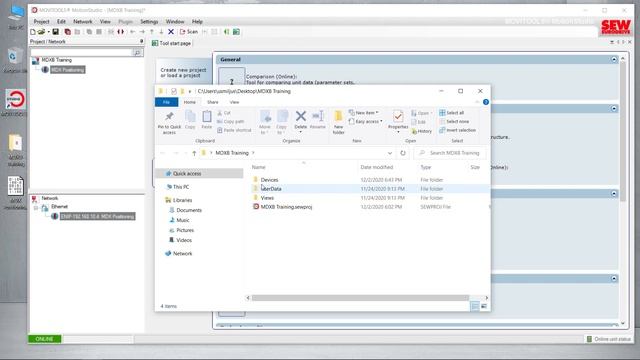Click red double-arrow compare icon in toolbar
The width and height of the screenshot is (640, 360).
(x=120, y=32)
